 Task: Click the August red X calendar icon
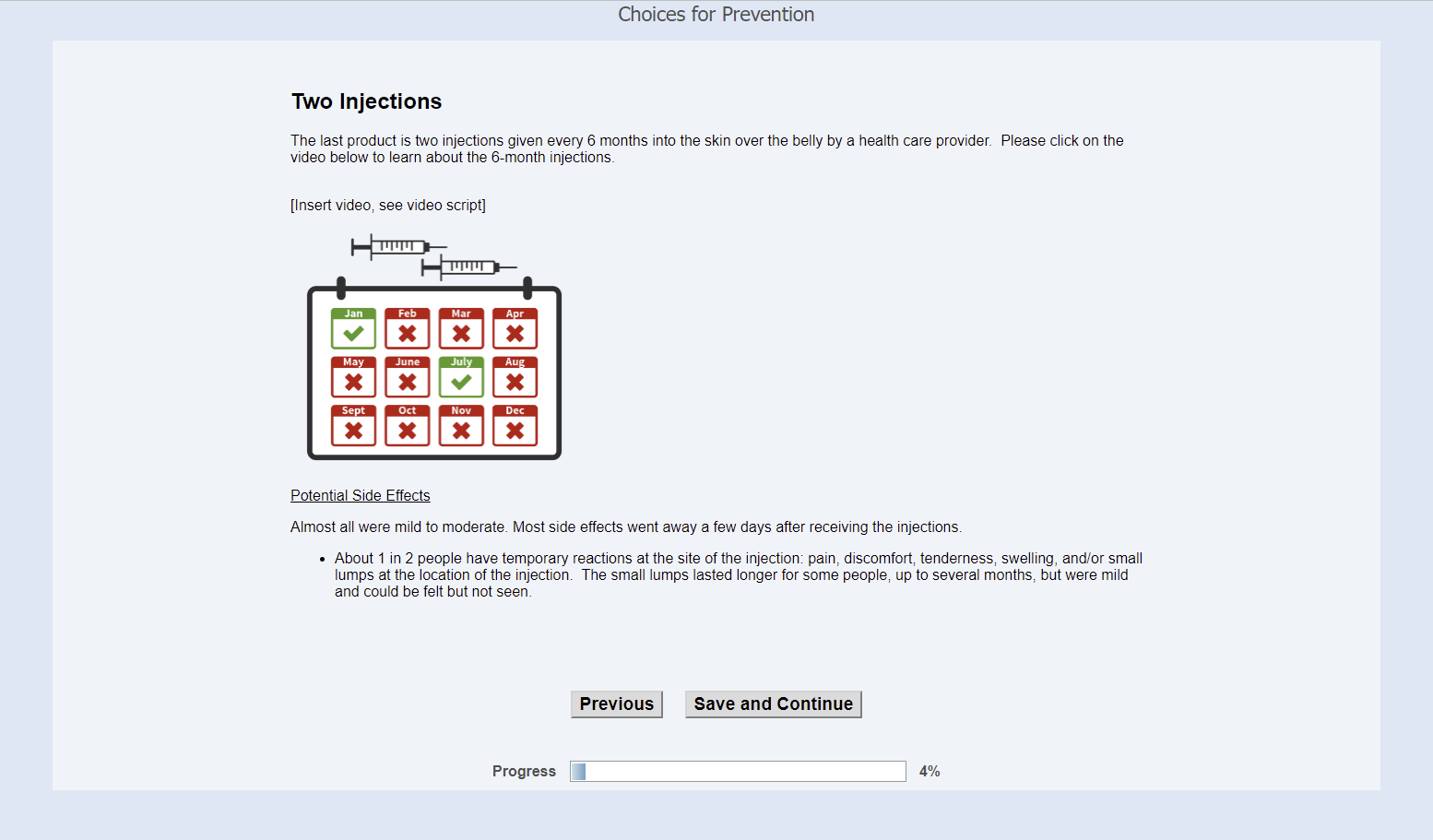coord(515,377)
